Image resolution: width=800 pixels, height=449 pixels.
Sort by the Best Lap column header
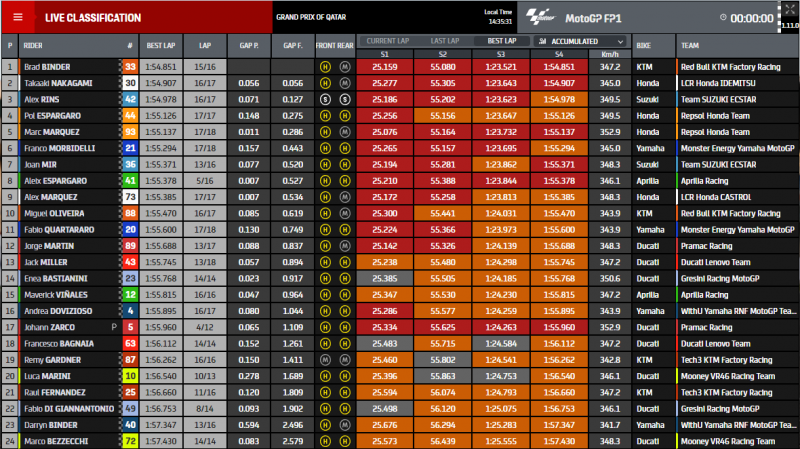point(160,45)
